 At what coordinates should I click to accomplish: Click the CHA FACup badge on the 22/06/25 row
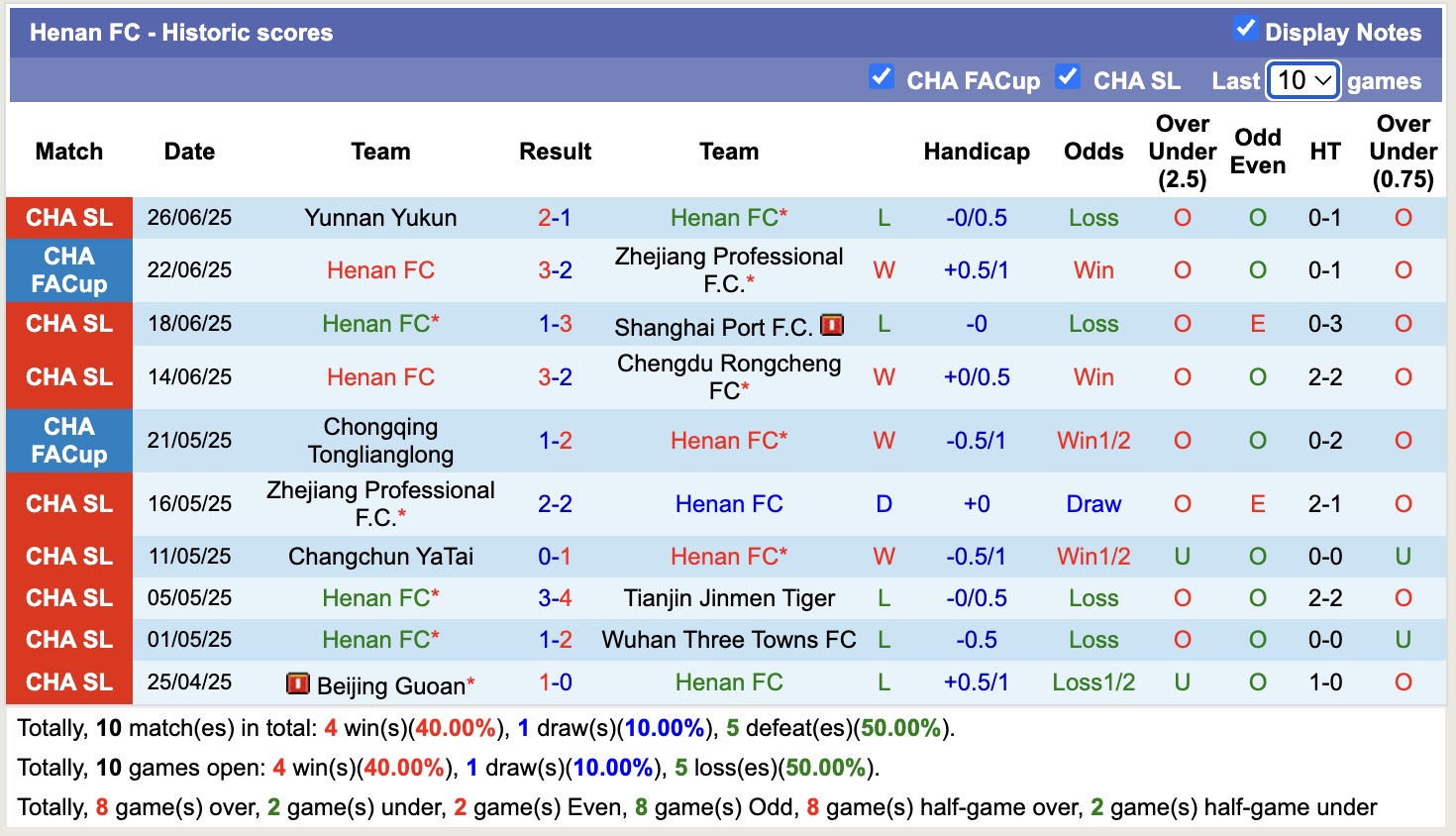68,270
